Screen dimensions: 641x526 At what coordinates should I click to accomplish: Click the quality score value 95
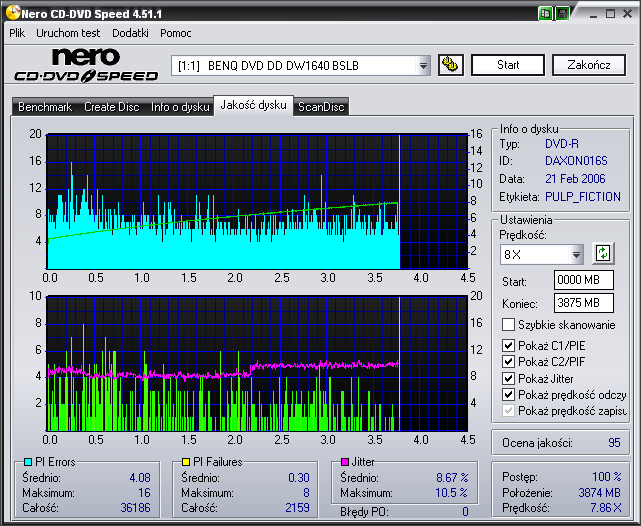[x=614, y=443]
